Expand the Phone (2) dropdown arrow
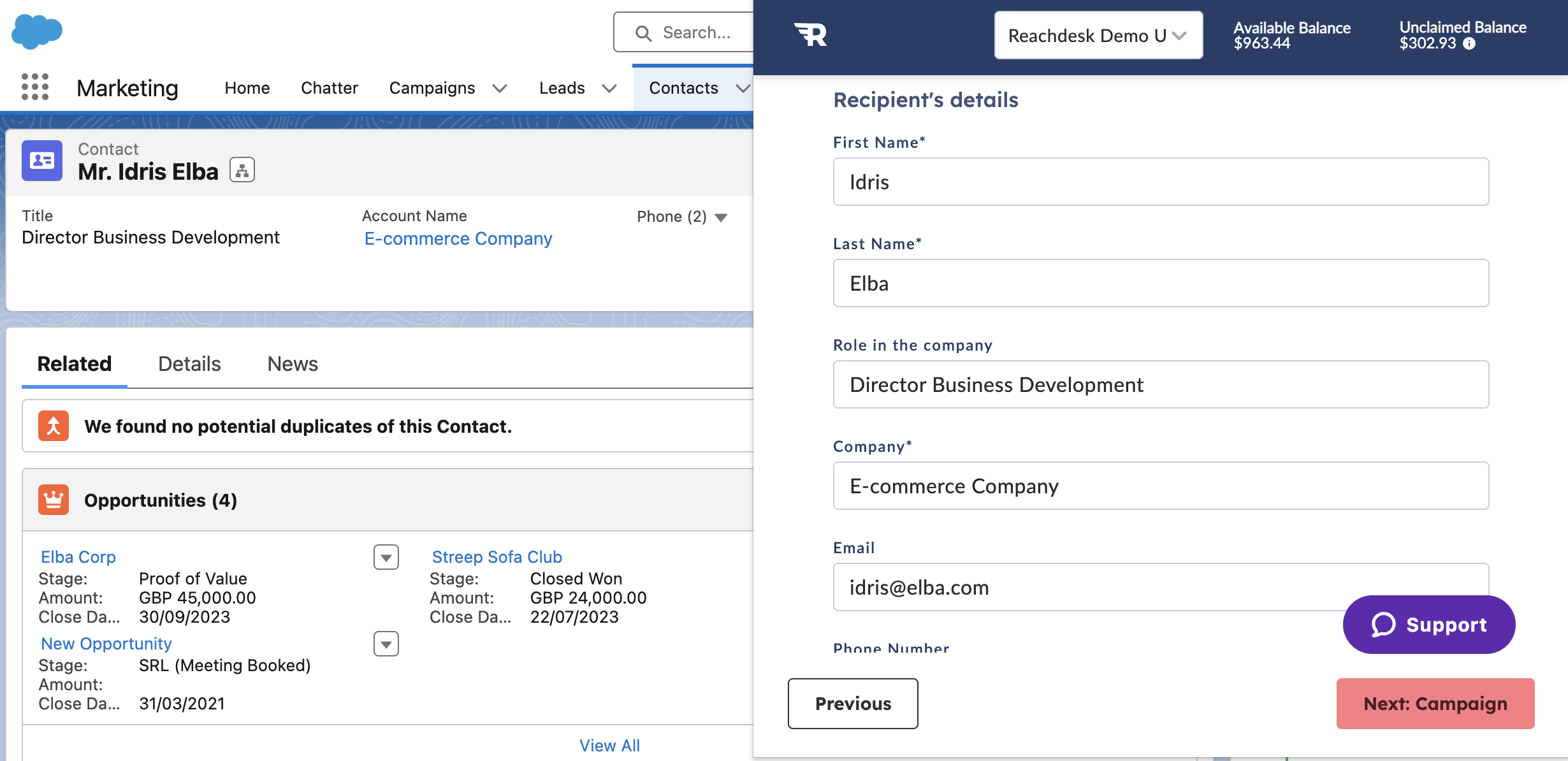 [721, 217]
